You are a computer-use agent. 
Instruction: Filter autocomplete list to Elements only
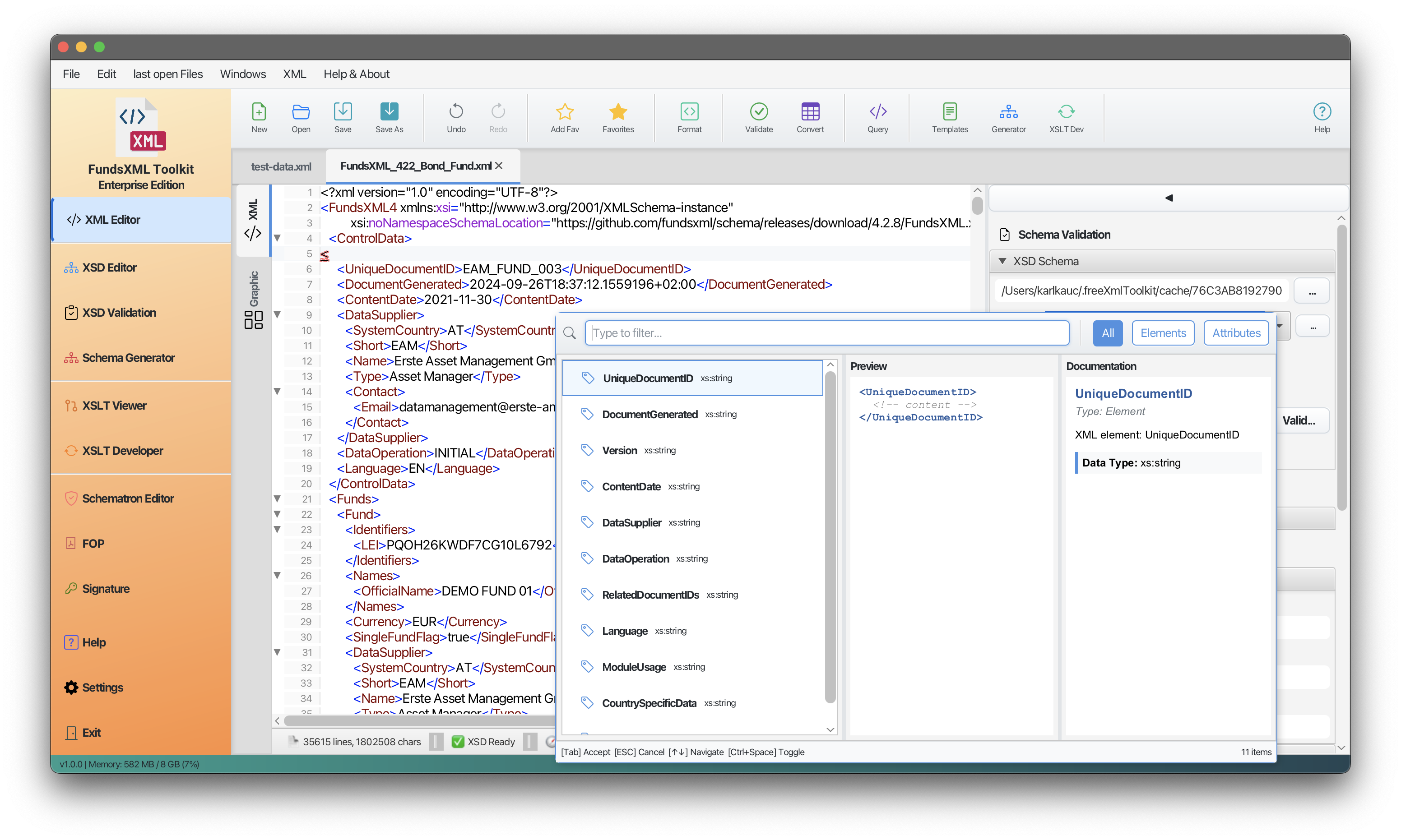tap(1163, 333)
